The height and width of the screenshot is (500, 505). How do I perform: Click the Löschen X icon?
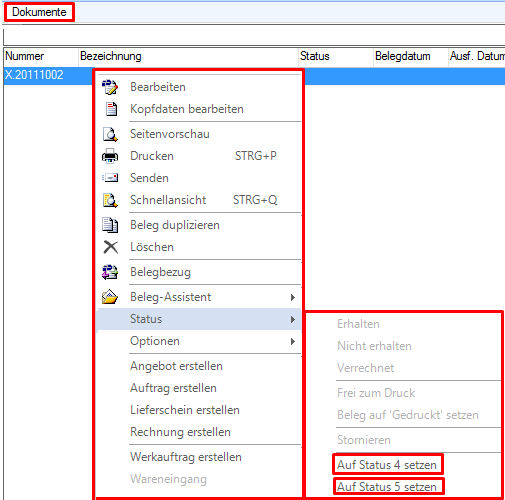tap(111, 247)
